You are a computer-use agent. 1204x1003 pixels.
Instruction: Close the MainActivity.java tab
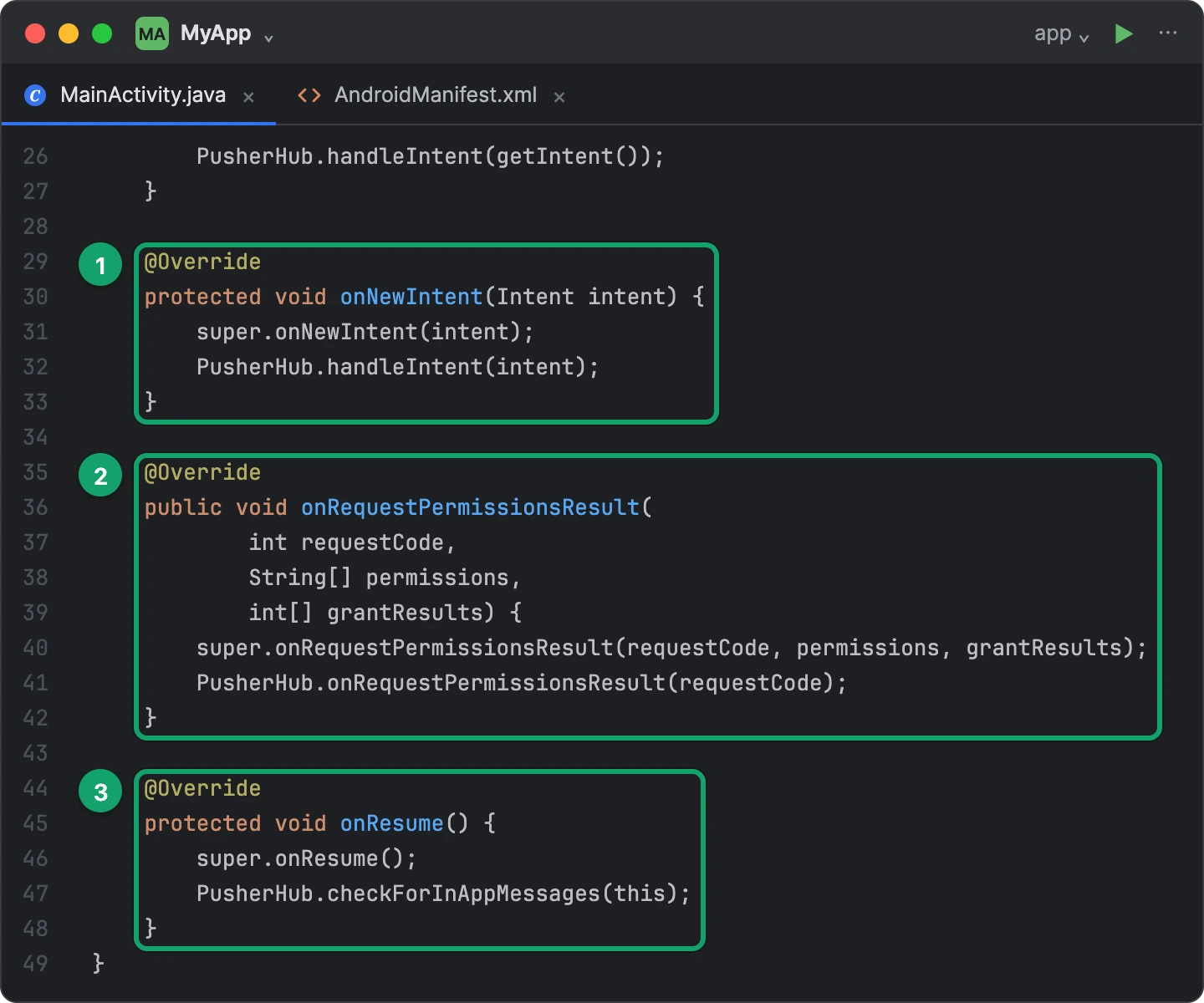pyautogui.click(x=248, y=98)
